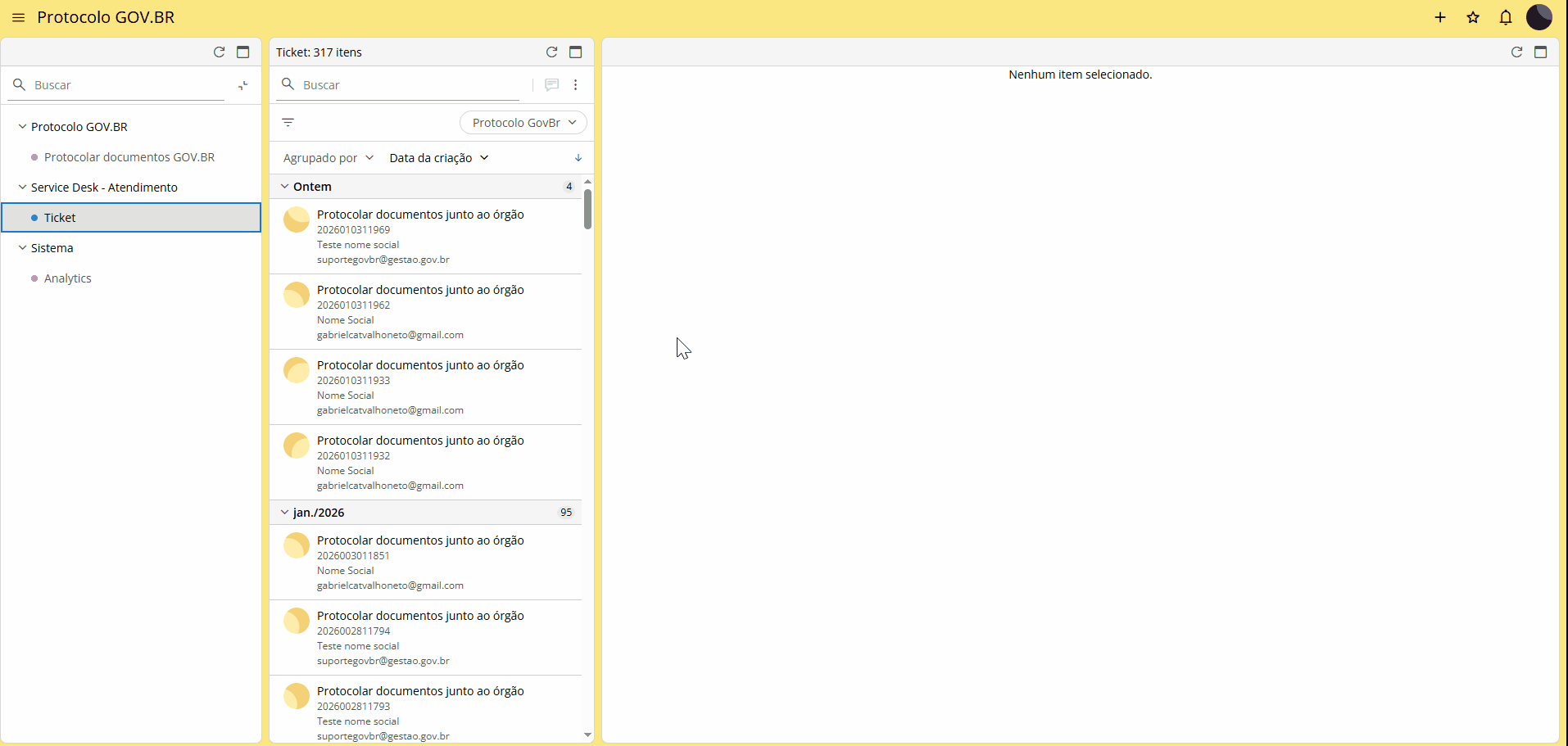Collapse the Ontem group
The image size is (1568, 746).
click(284, 187)
